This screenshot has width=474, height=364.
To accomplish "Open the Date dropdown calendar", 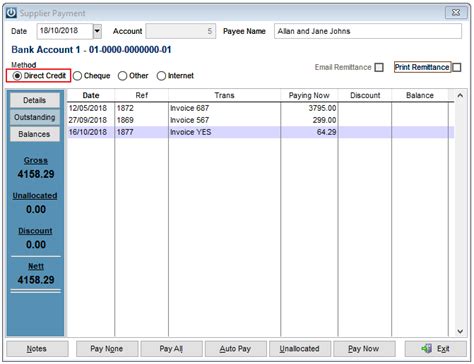I will click(x=97, y=31).
